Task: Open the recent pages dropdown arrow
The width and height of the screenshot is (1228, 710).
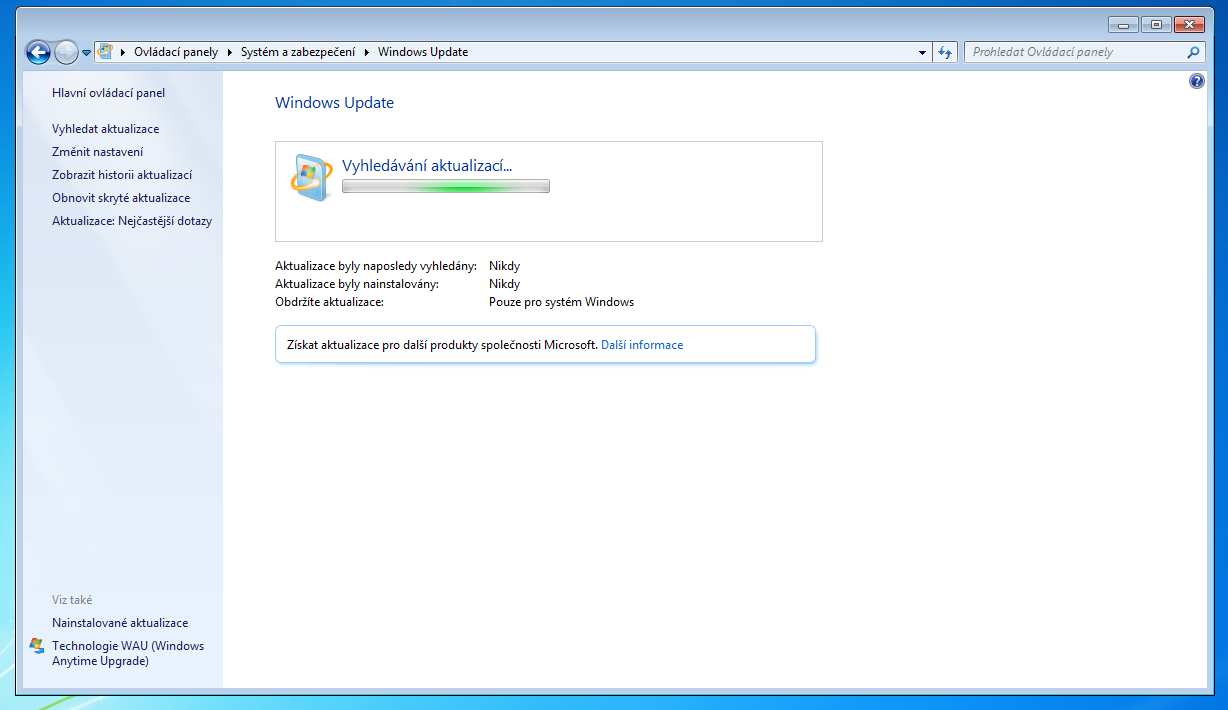Action: click(87, 53)
